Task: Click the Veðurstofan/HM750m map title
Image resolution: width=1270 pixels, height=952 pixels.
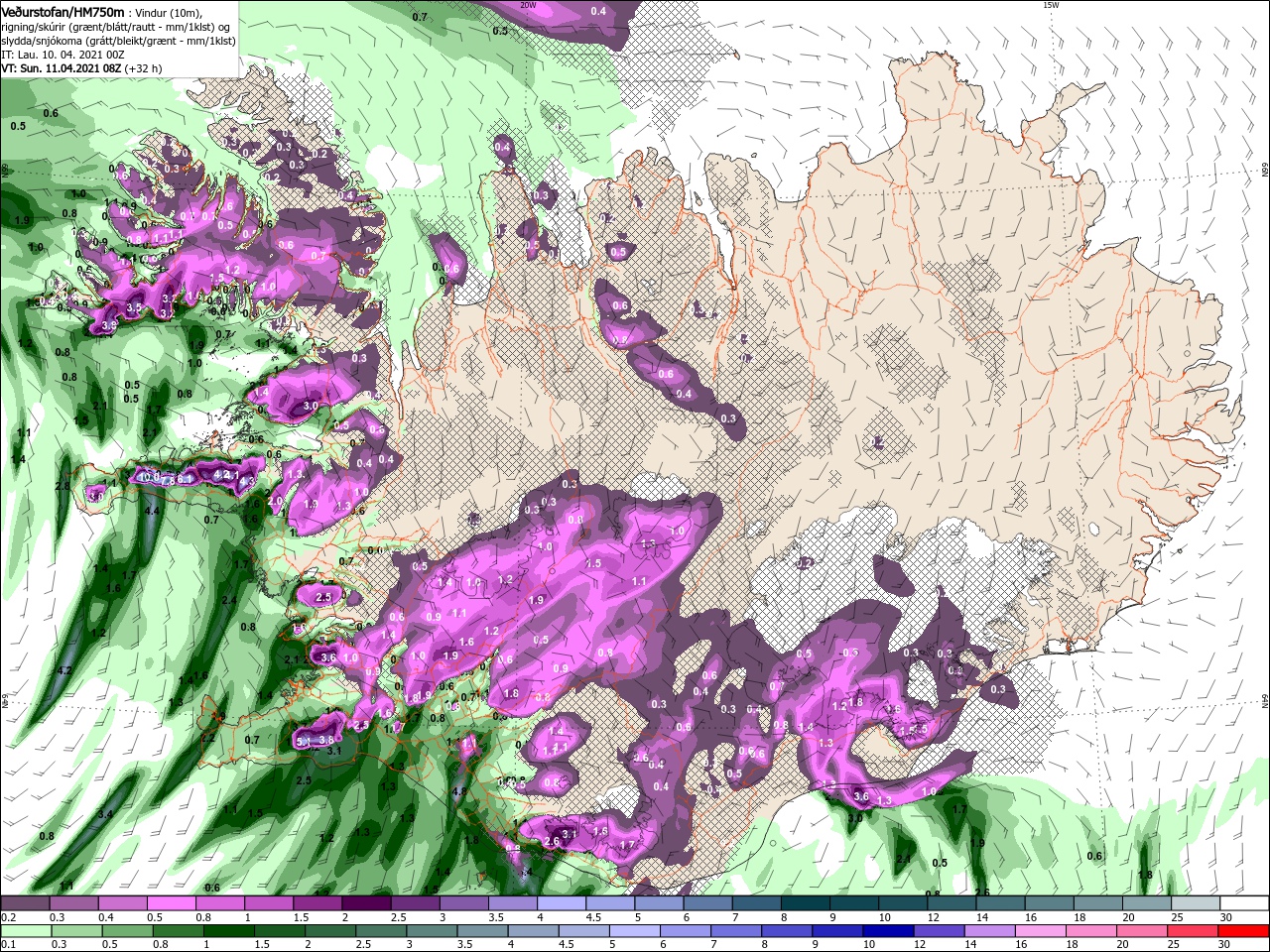Action: 63,11
